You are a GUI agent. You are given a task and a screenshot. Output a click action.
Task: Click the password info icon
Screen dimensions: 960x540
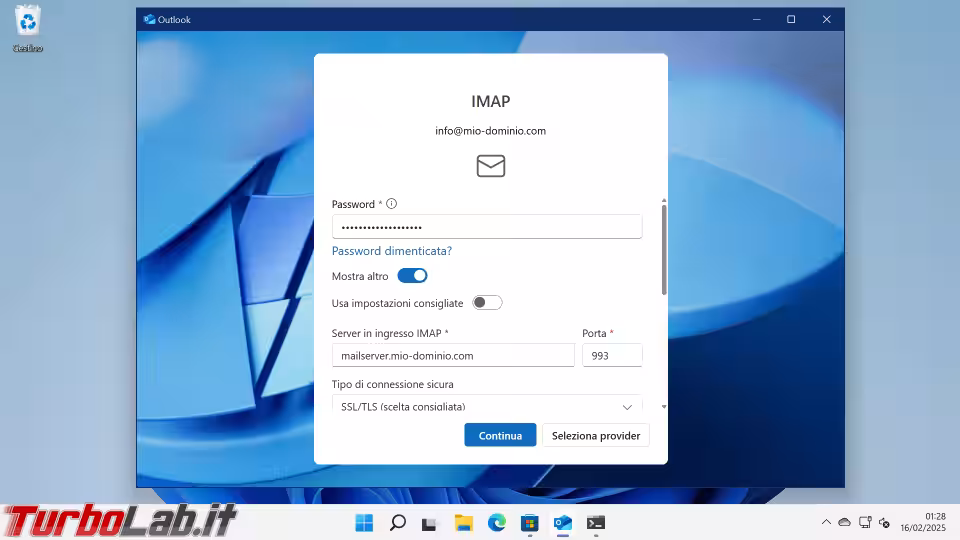391,204
